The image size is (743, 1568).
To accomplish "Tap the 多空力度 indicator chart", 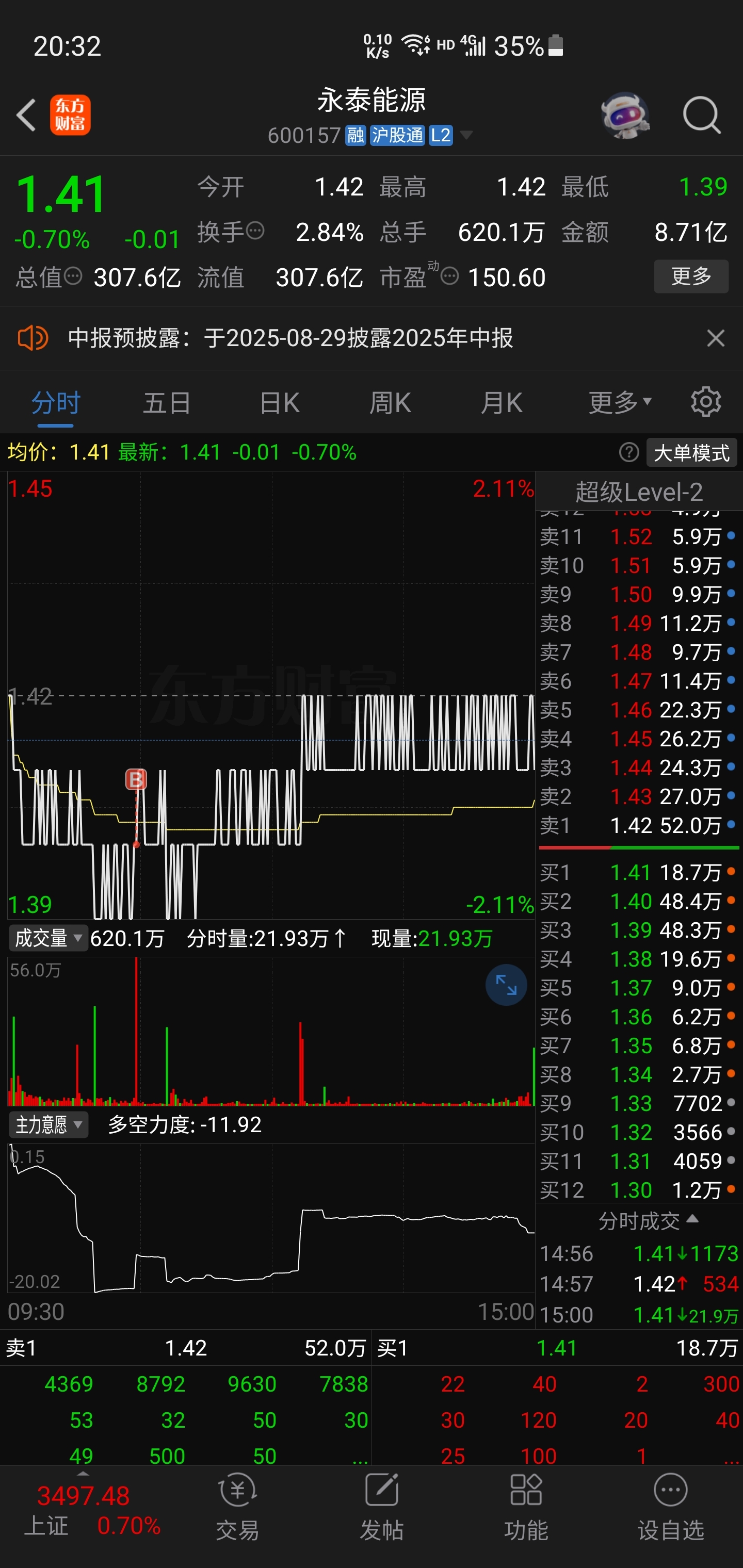I will (271, 1218).
